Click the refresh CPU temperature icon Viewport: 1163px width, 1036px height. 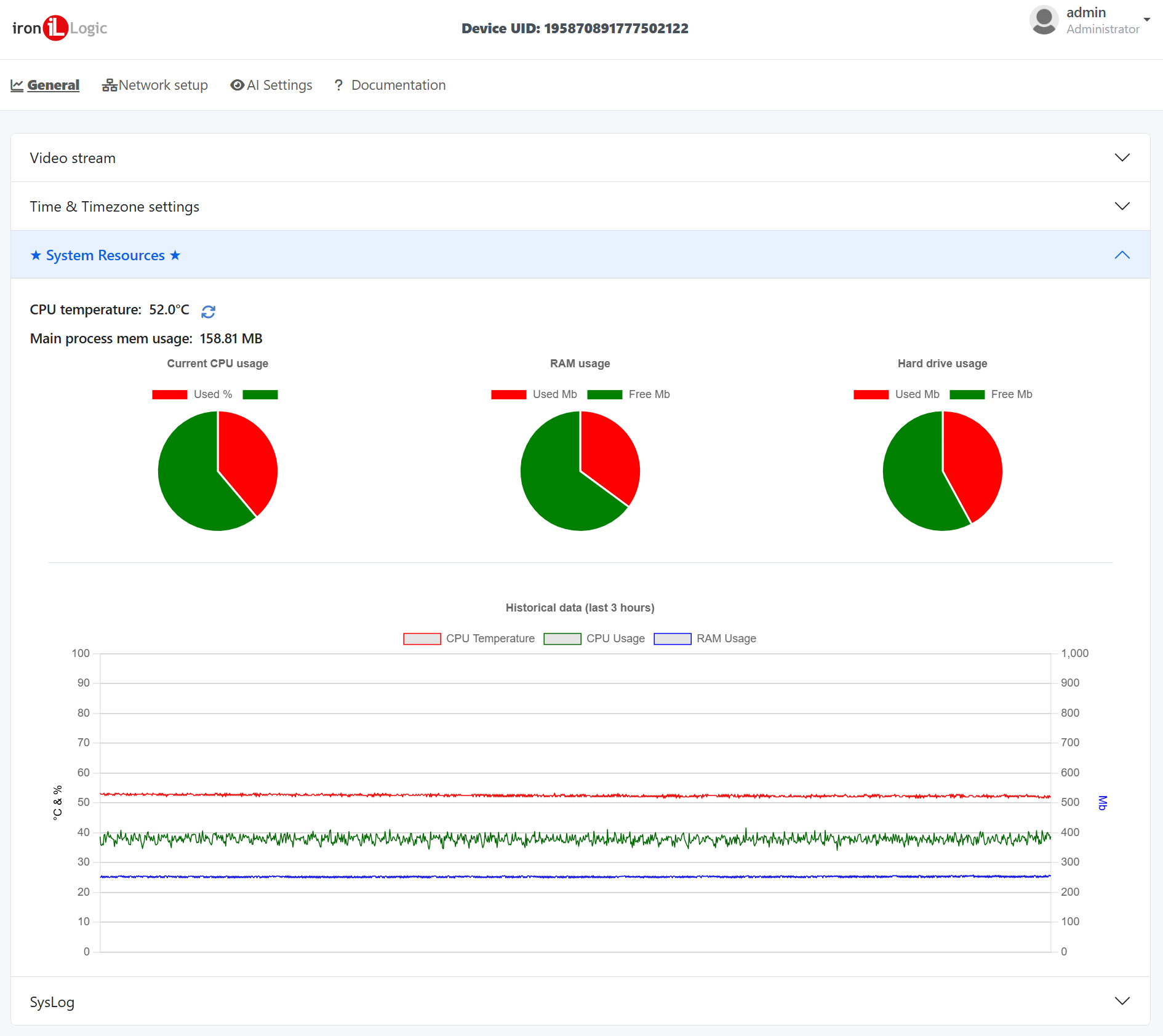coord(208,312)
